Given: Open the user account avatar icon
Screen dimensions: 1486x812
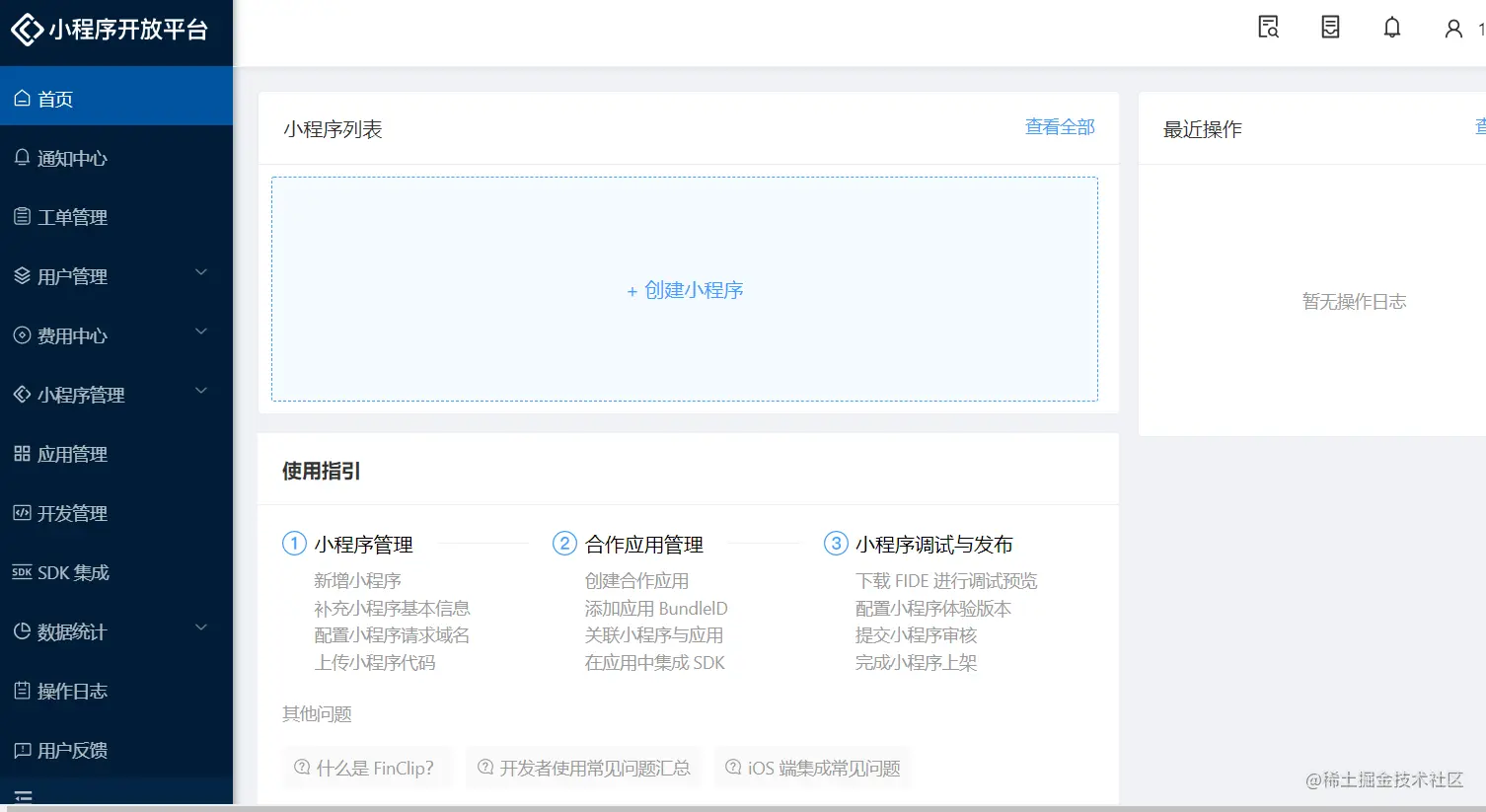Looking at the screenshot, I should point(1453,29).
